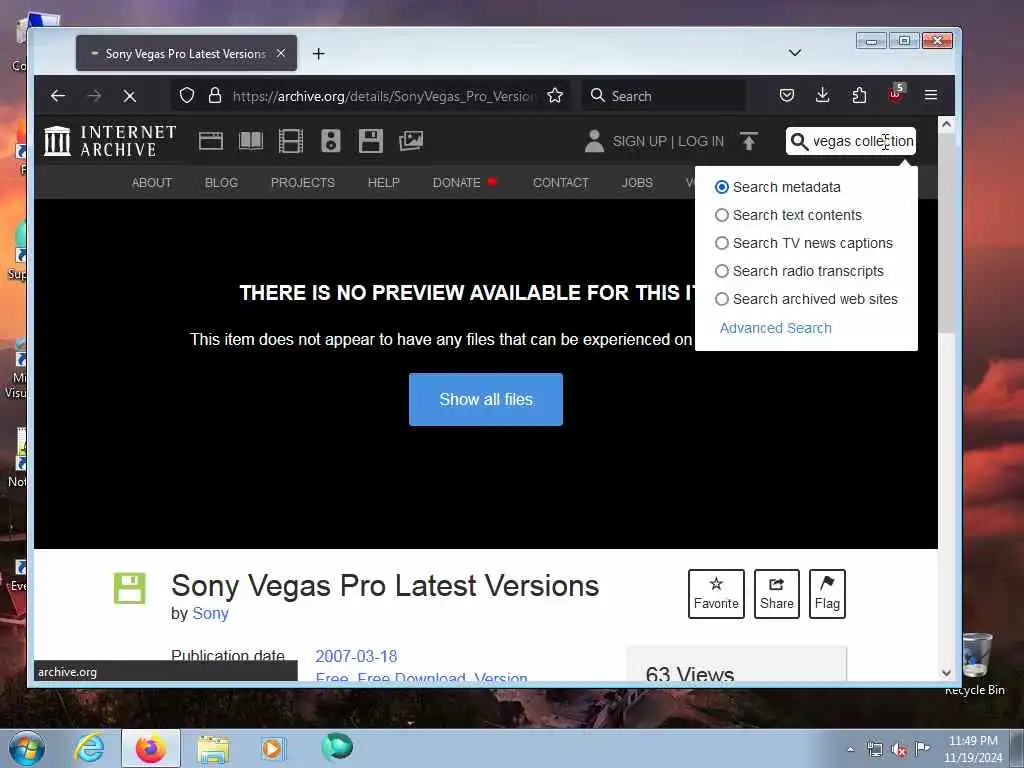
Task: Open the Software floppy disk icon
Action: coord(370,141)
